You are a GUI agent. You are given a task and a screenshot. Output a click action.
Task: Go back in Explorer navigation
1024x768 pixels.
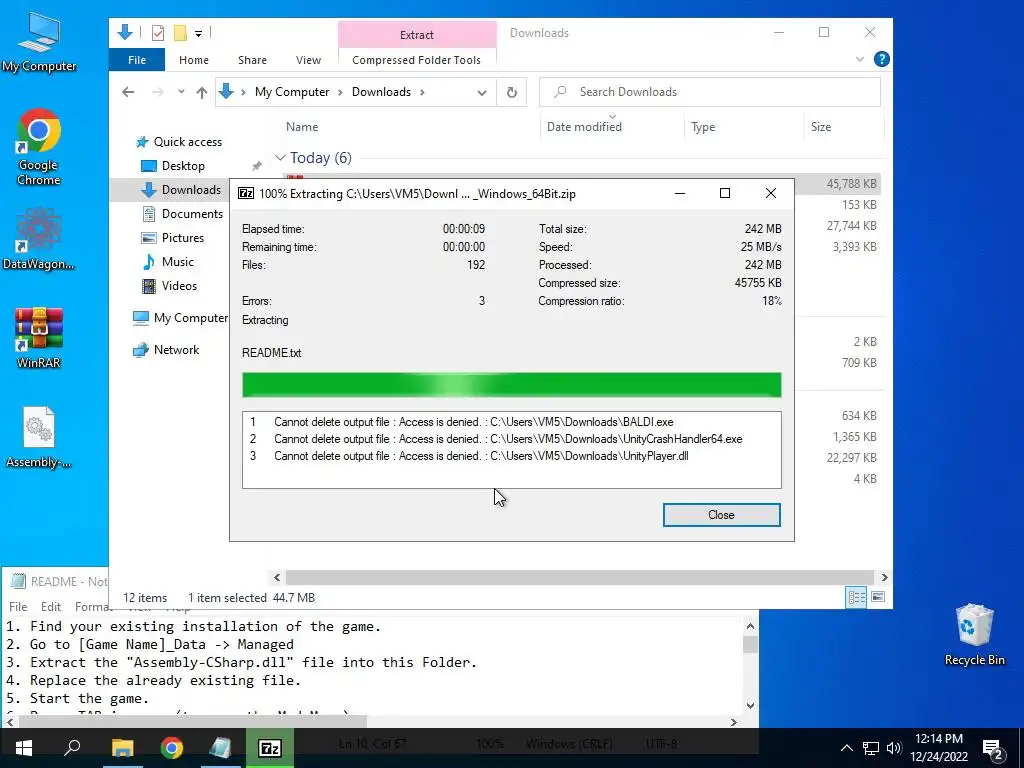point(128,92)
